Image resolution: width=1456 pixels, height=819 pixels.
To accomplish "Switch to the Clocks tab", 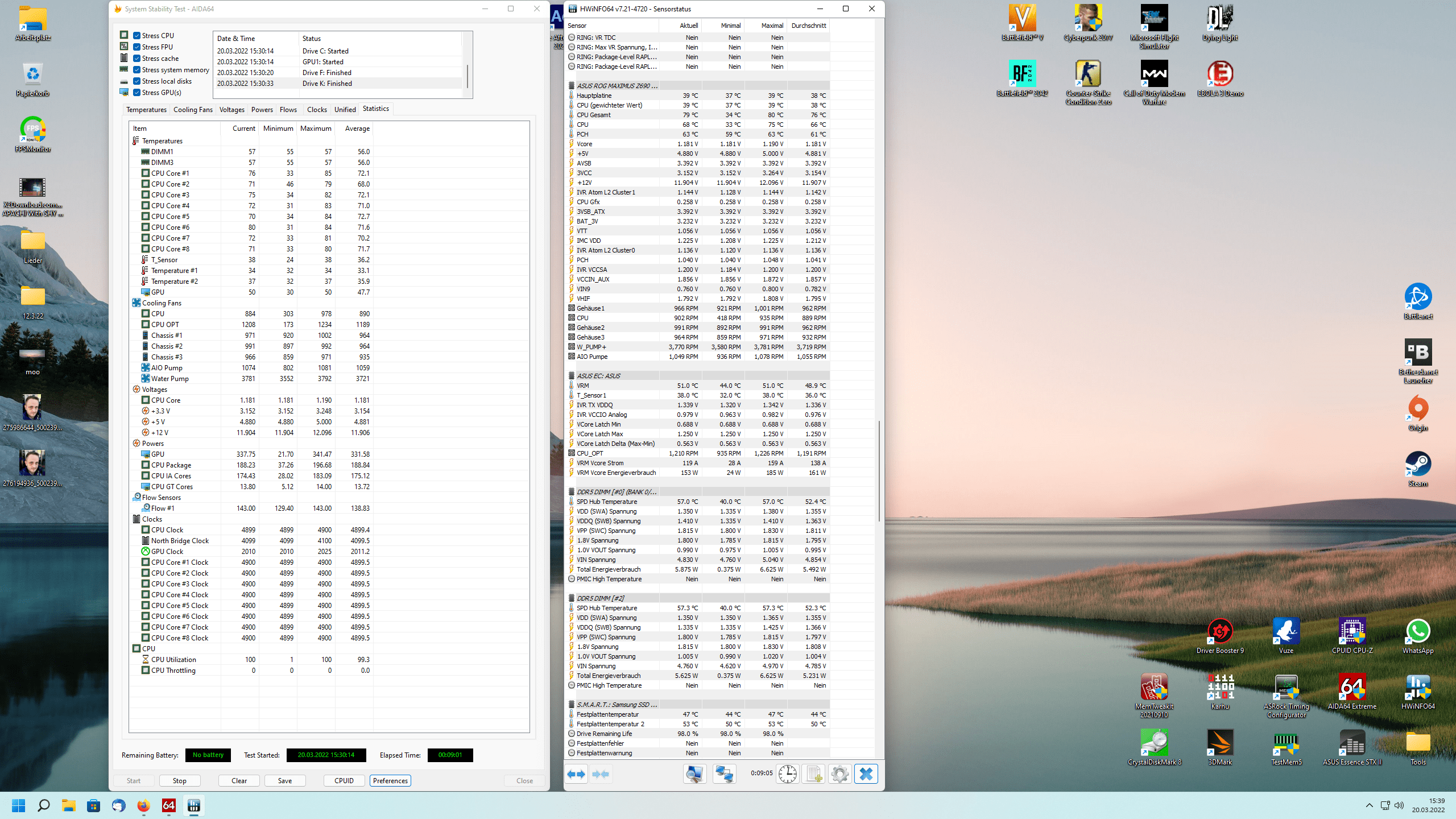I will click(x=317, y=109).
